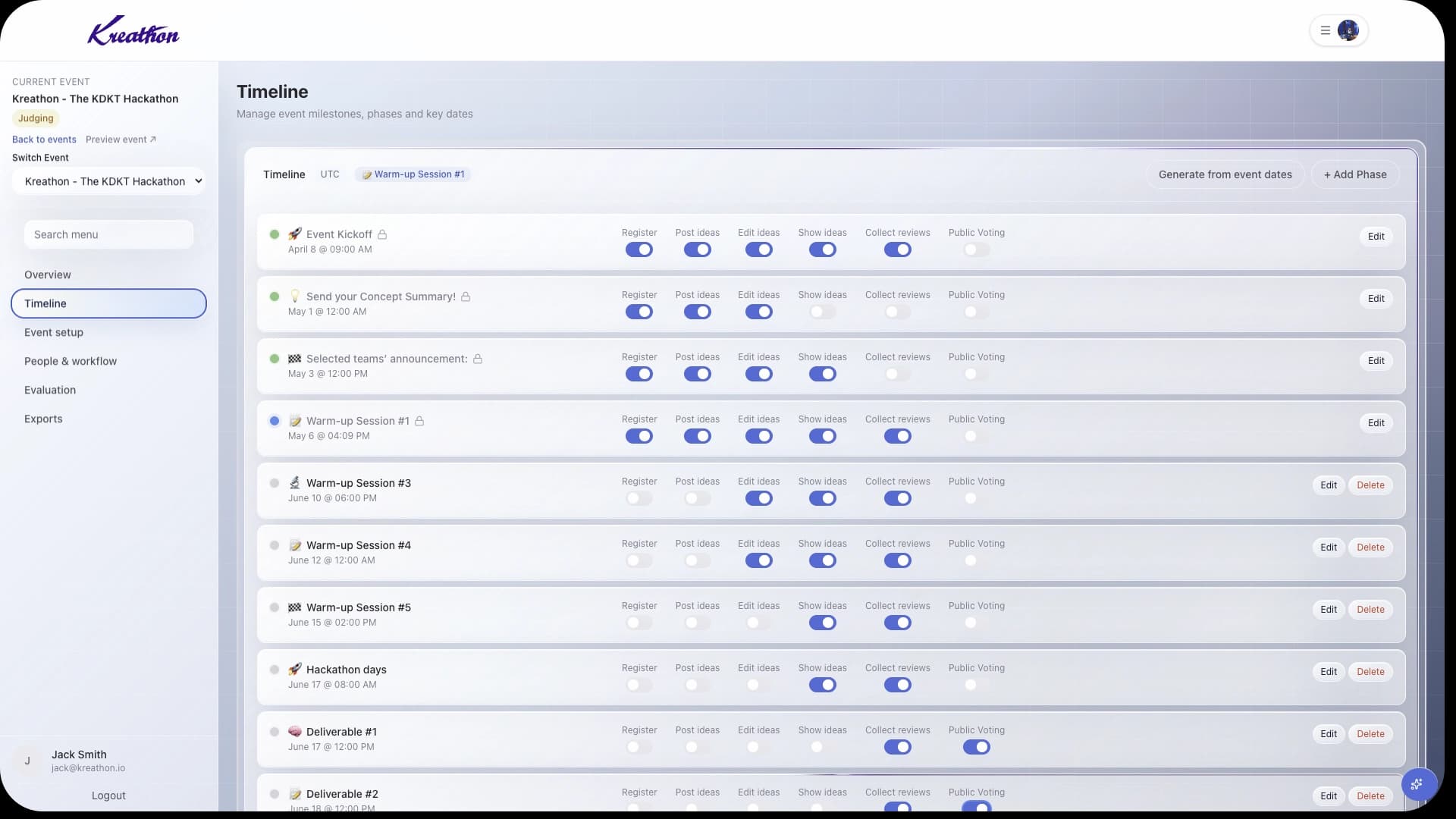Edit the Send your Concept Summary phase
The width and height of the screenshot is (1456, 819).
point(1376,299)
